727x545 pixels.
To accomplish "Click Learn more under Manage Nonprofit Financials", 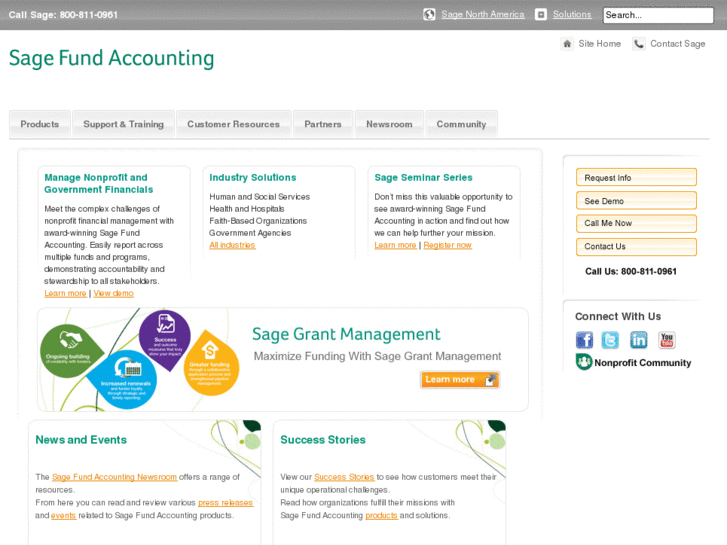I will [x=65, y=293].
